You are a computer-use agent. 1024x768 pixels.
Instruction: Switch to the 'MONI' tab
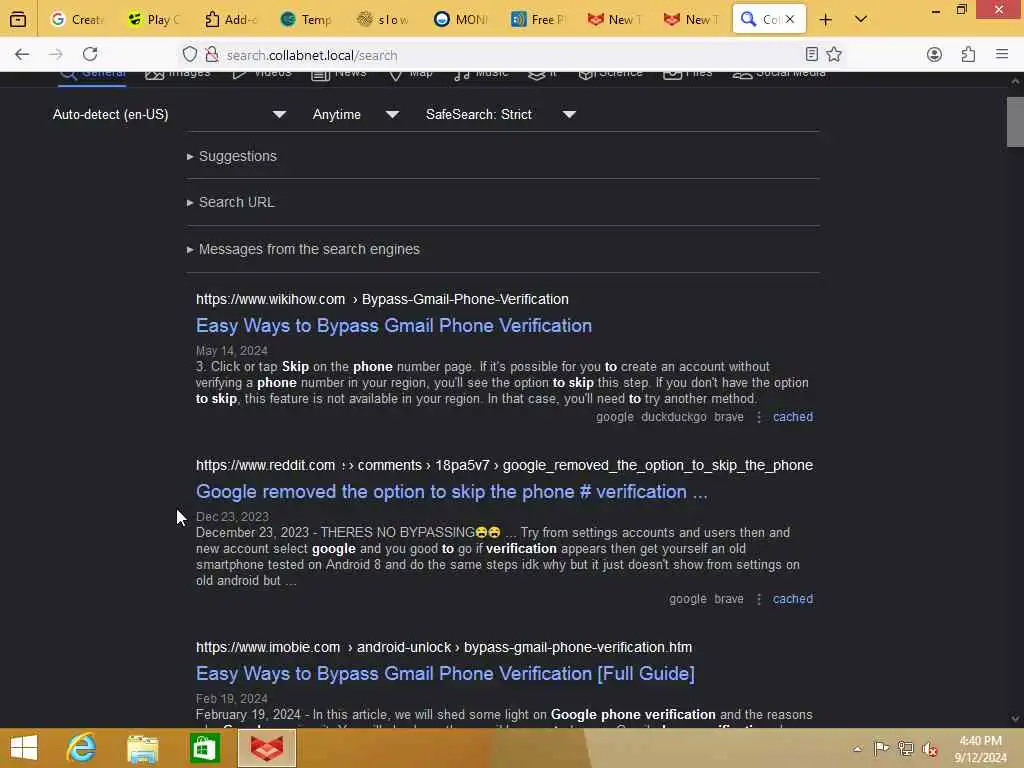click(460, 20)
